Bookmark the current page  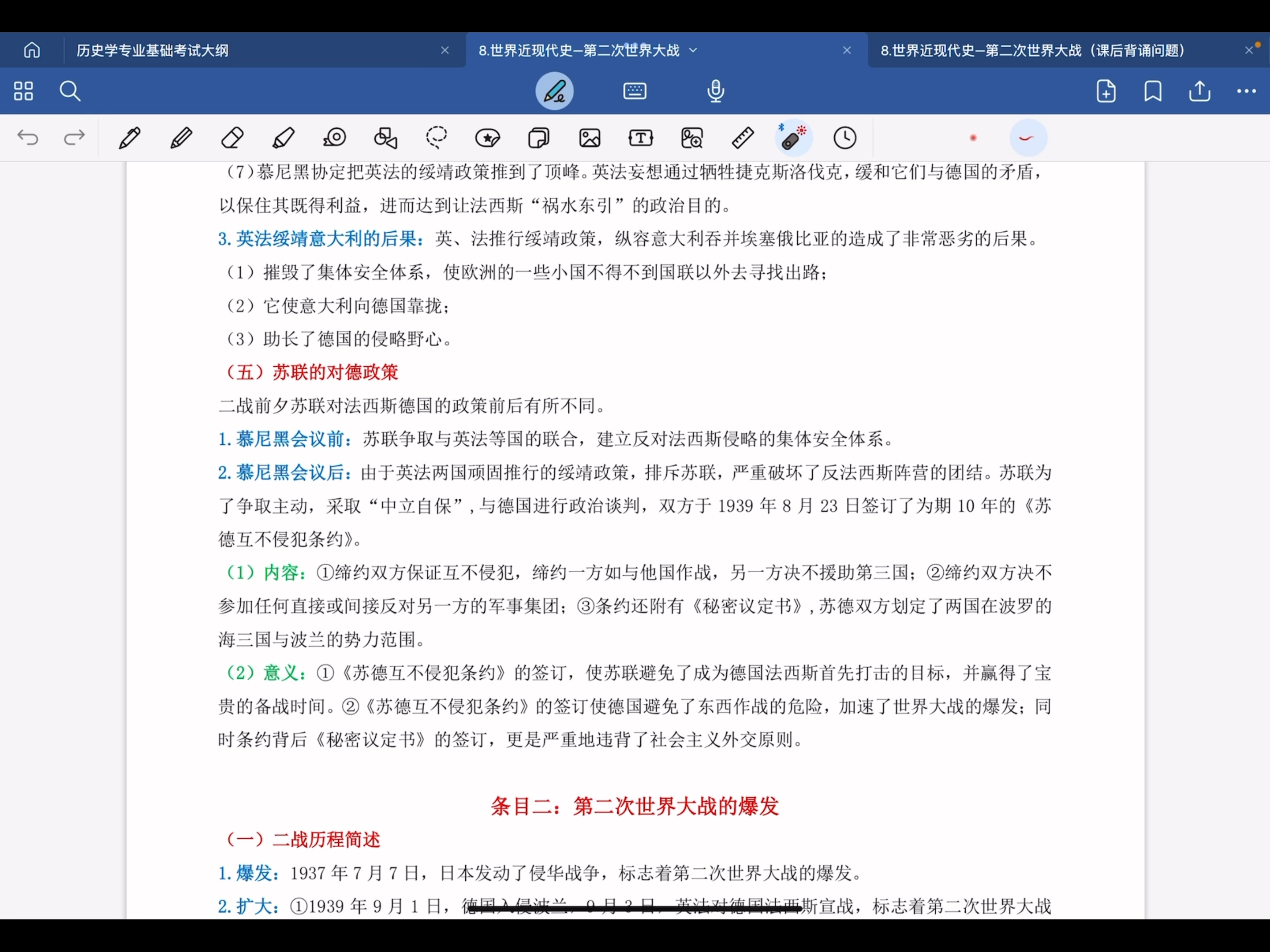click(x=1153, y=91)
